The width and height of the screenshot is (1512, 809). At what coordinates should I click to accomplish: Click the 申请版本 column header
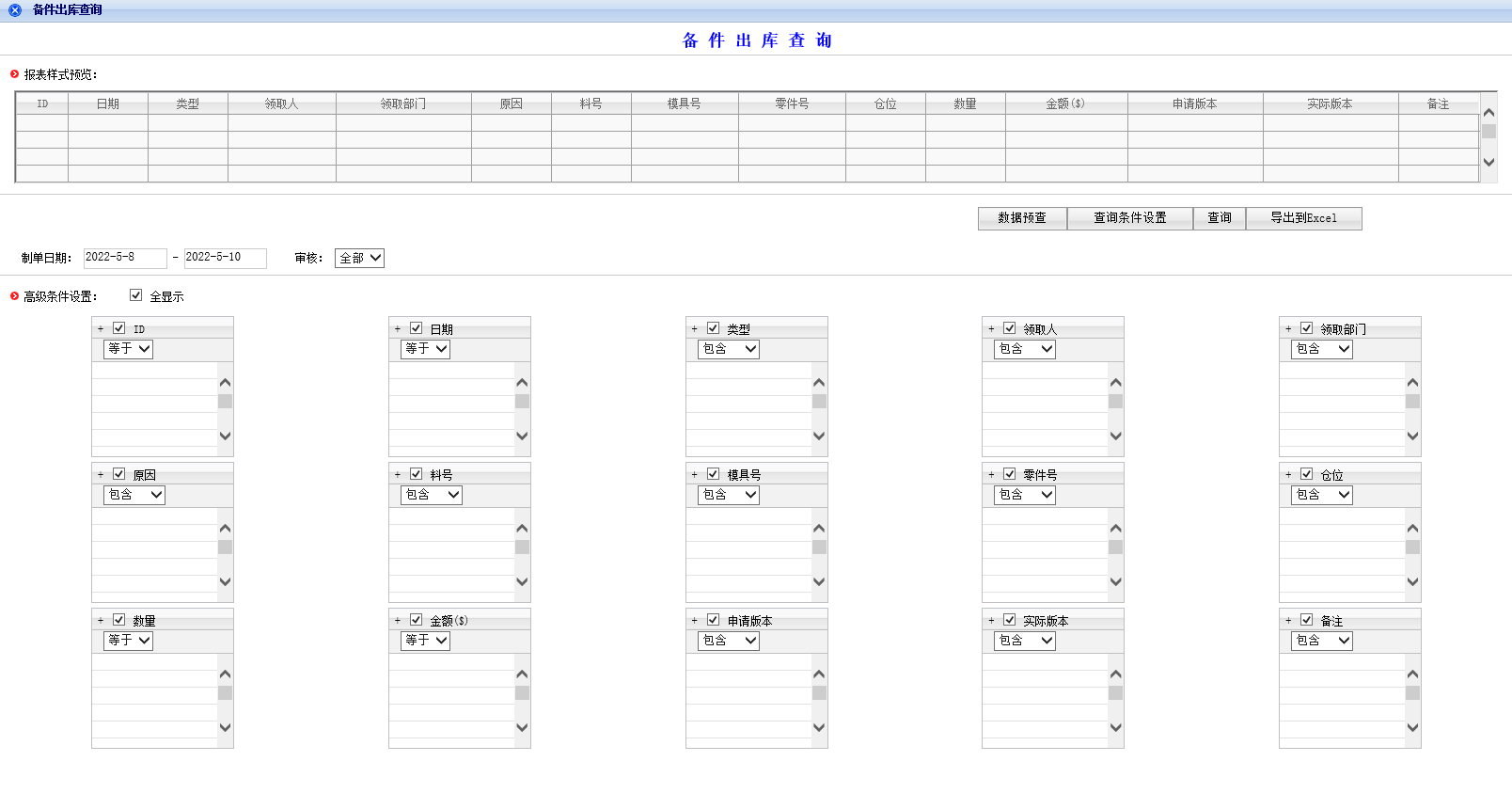(x=1194, y=103)
